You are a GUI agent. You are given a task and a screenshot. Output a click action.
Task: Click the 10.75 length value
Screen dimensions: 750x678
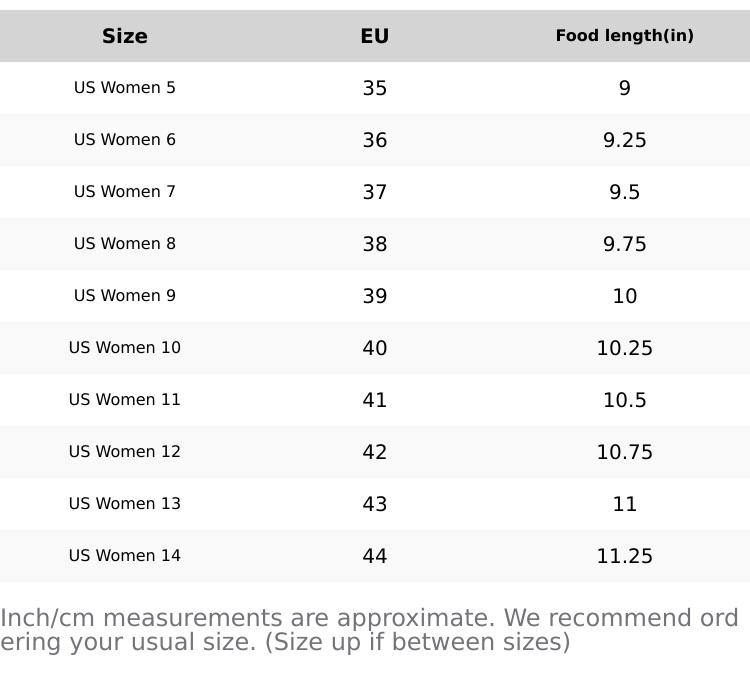click(x=624, y=452)
